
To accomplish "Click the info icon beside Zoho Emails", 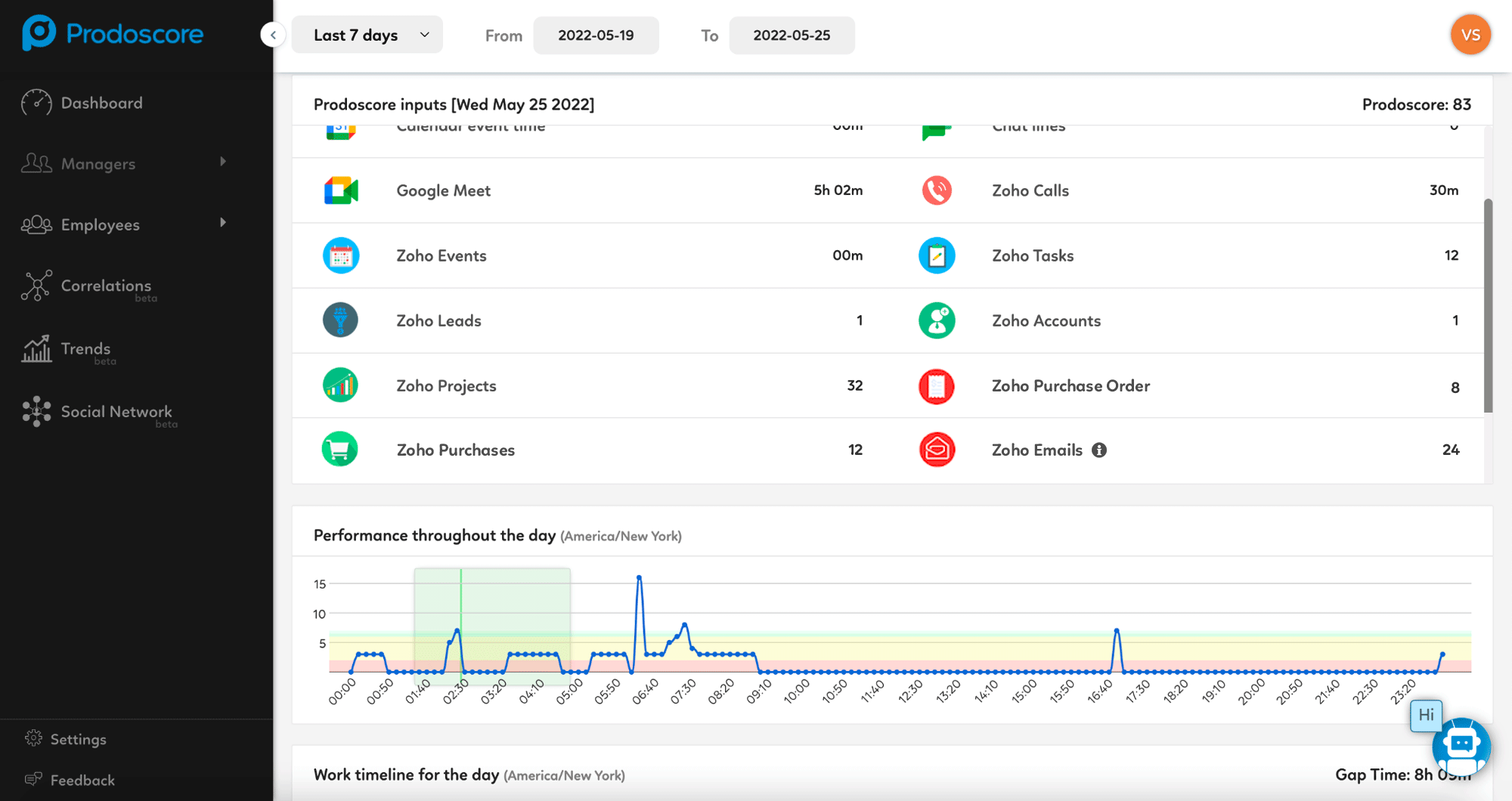I will tap(1099, 450).
